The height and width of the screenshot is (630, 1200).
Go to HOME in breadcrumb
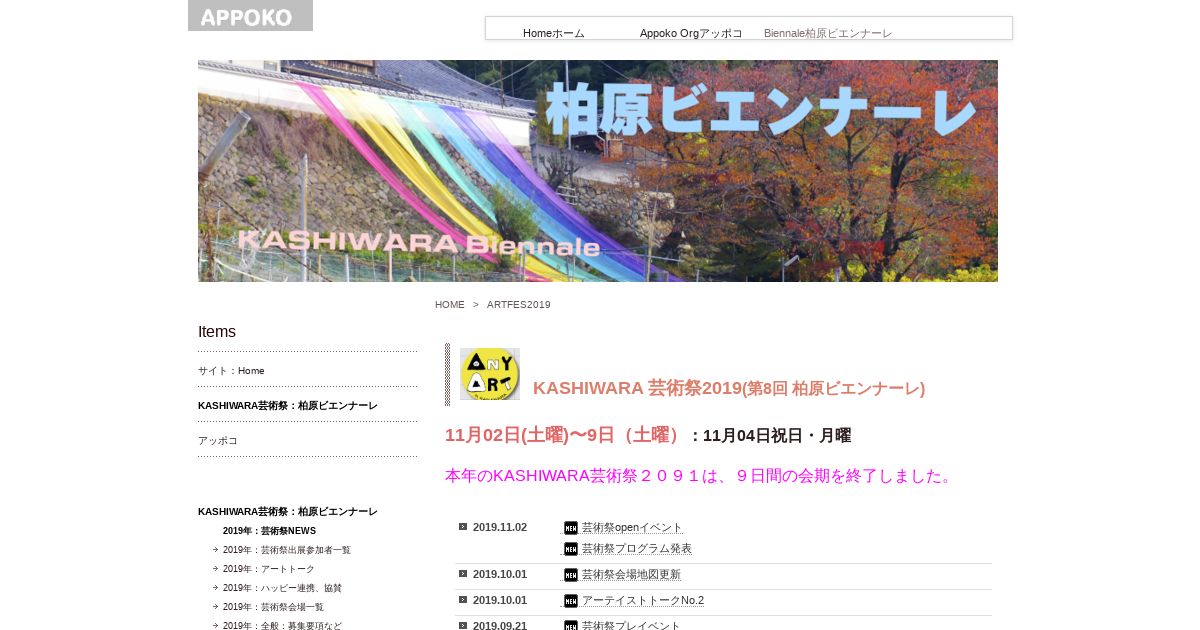click(450, 305)
